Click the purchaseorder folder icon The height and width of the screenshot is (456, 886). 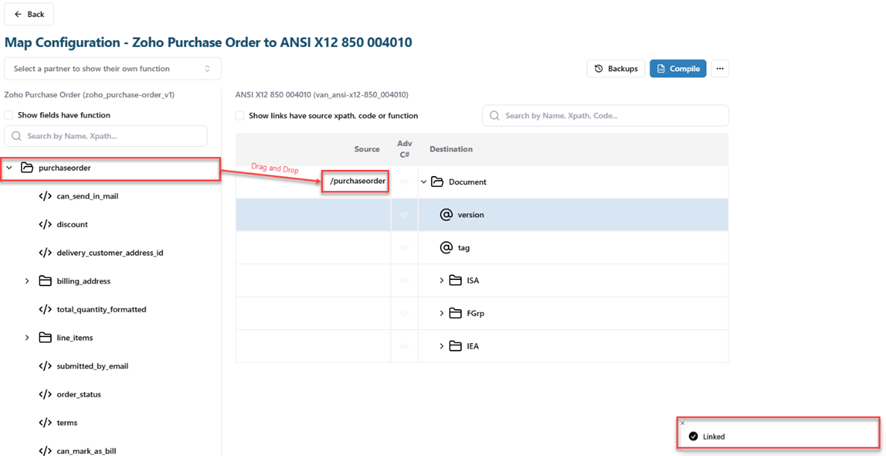(27, 168)
